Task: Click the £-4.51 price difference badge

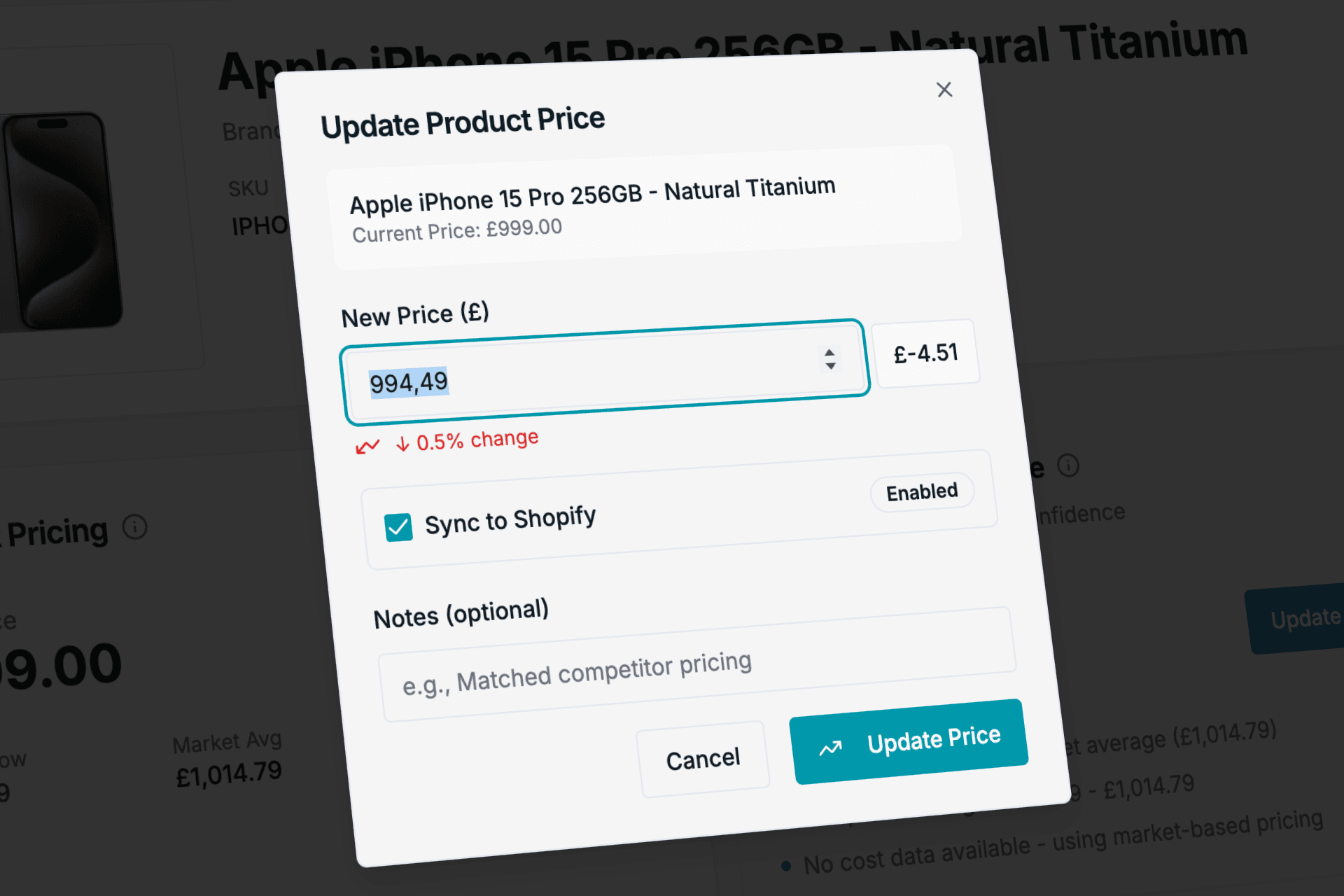Action: pos(926,353)
